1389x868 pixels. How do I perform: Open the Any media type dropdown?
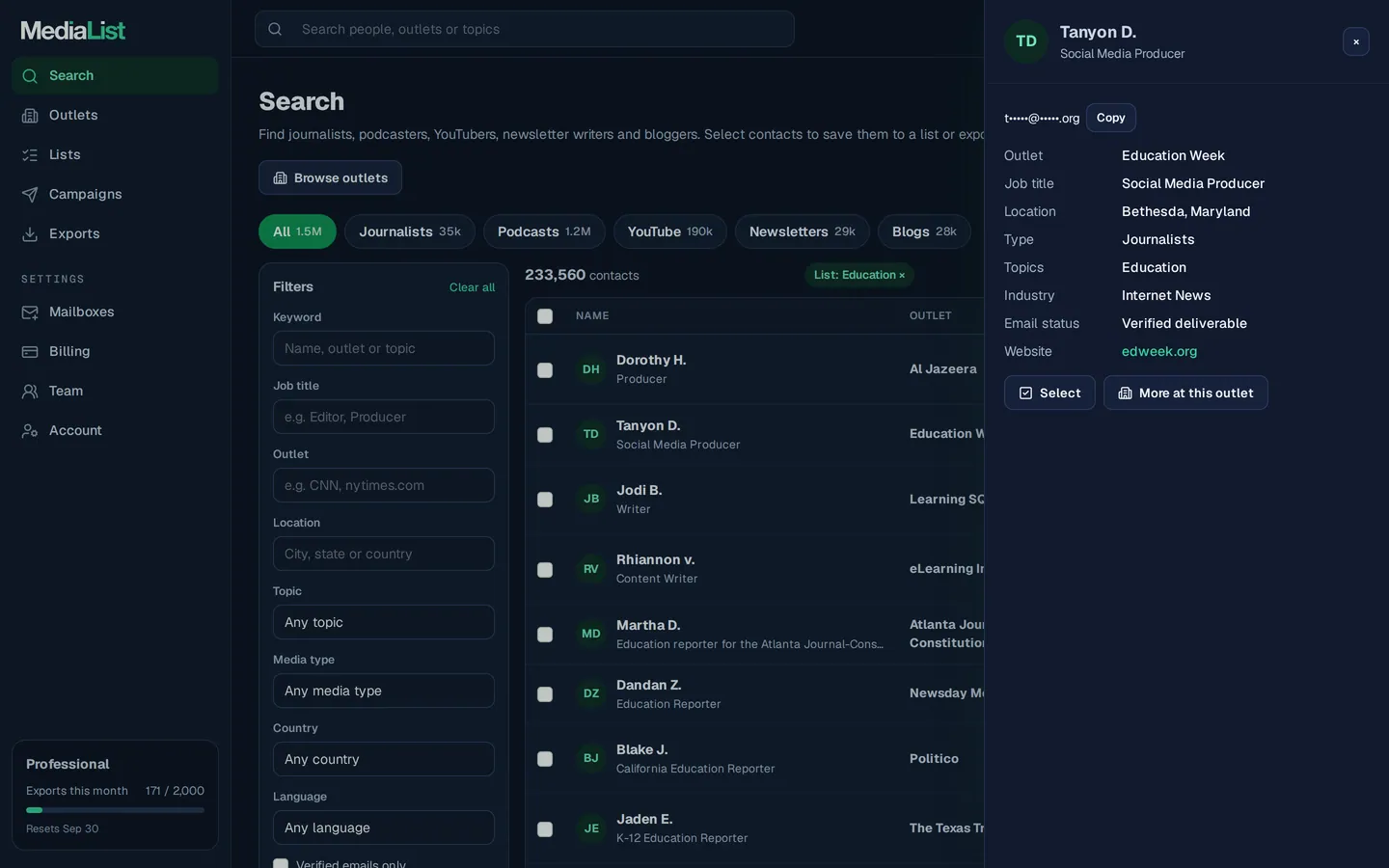(384, 691)
